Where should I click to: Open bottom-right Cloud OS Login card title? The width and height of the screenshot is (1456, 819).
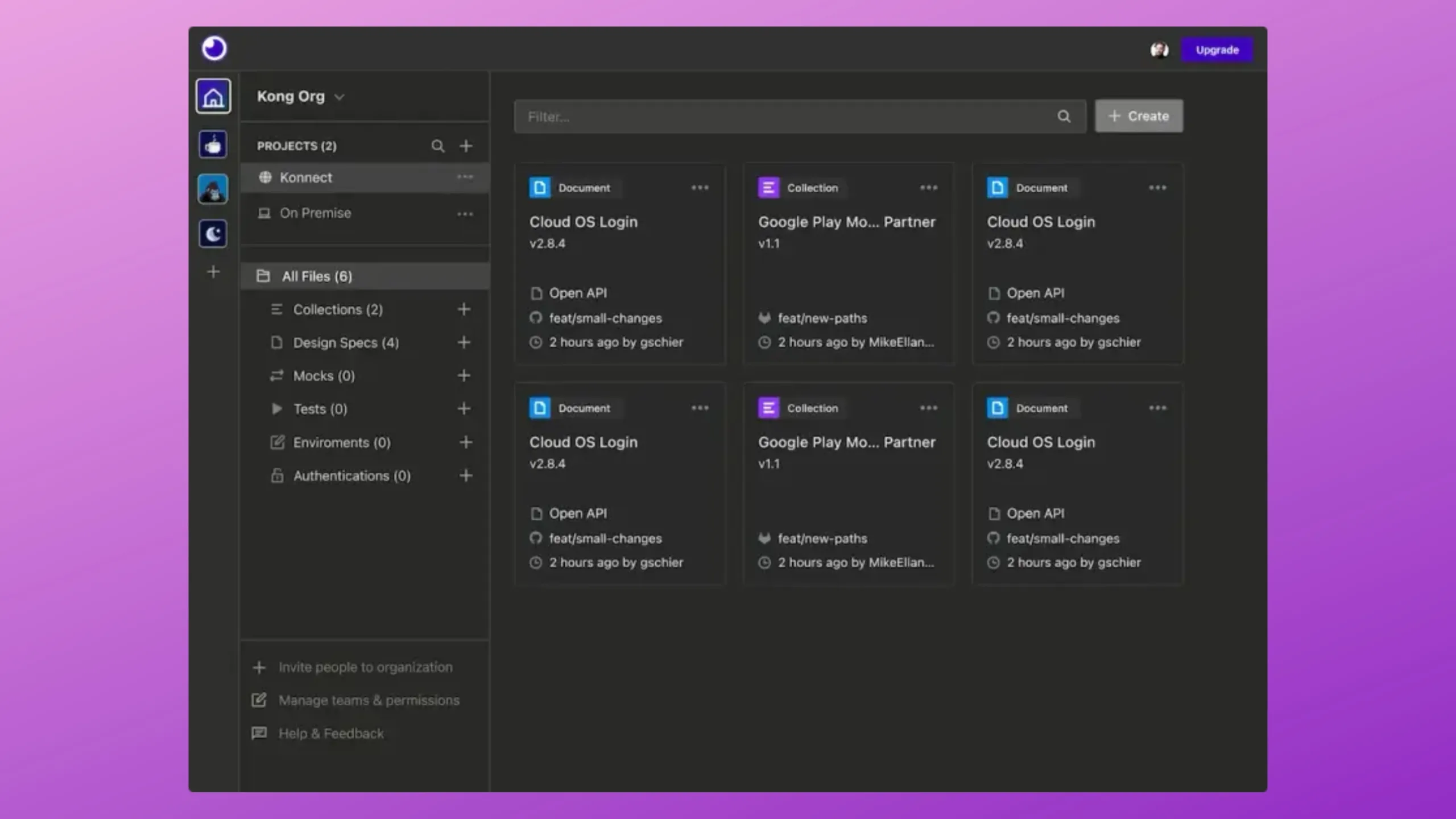tap(1041, 442)
